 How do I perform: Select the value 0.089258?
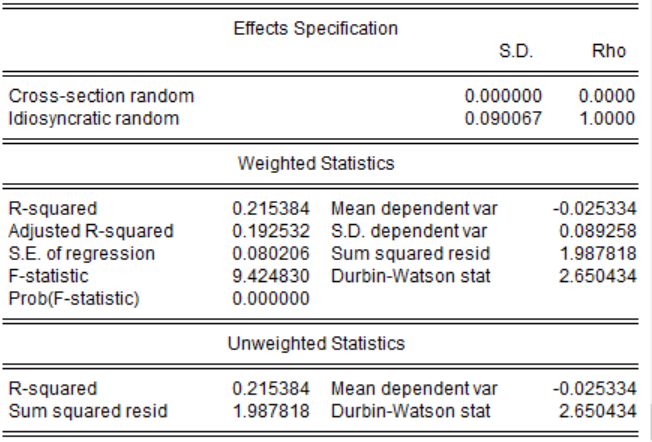tap(598, 231)
